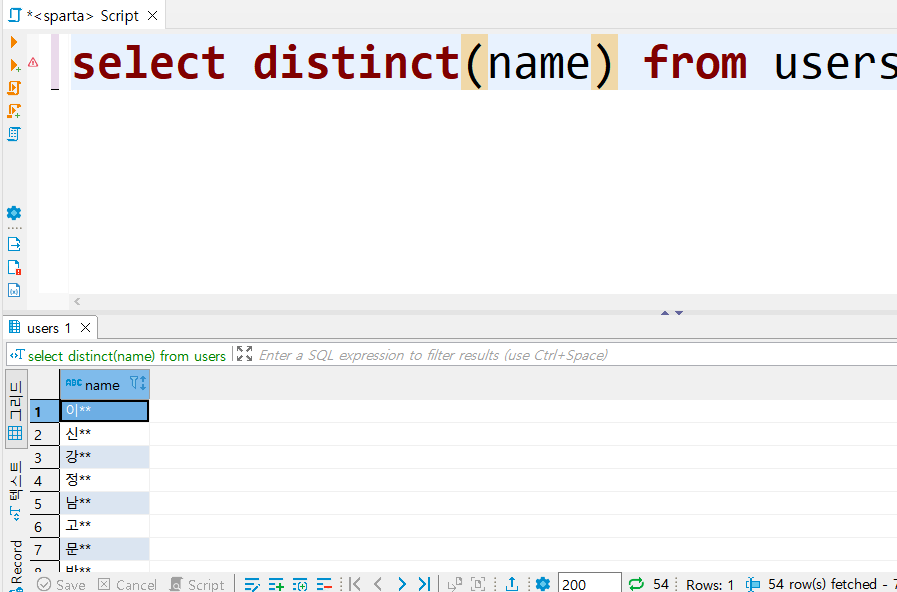Jump to the first row
This screenshot has height=592, width=897.
355,584
